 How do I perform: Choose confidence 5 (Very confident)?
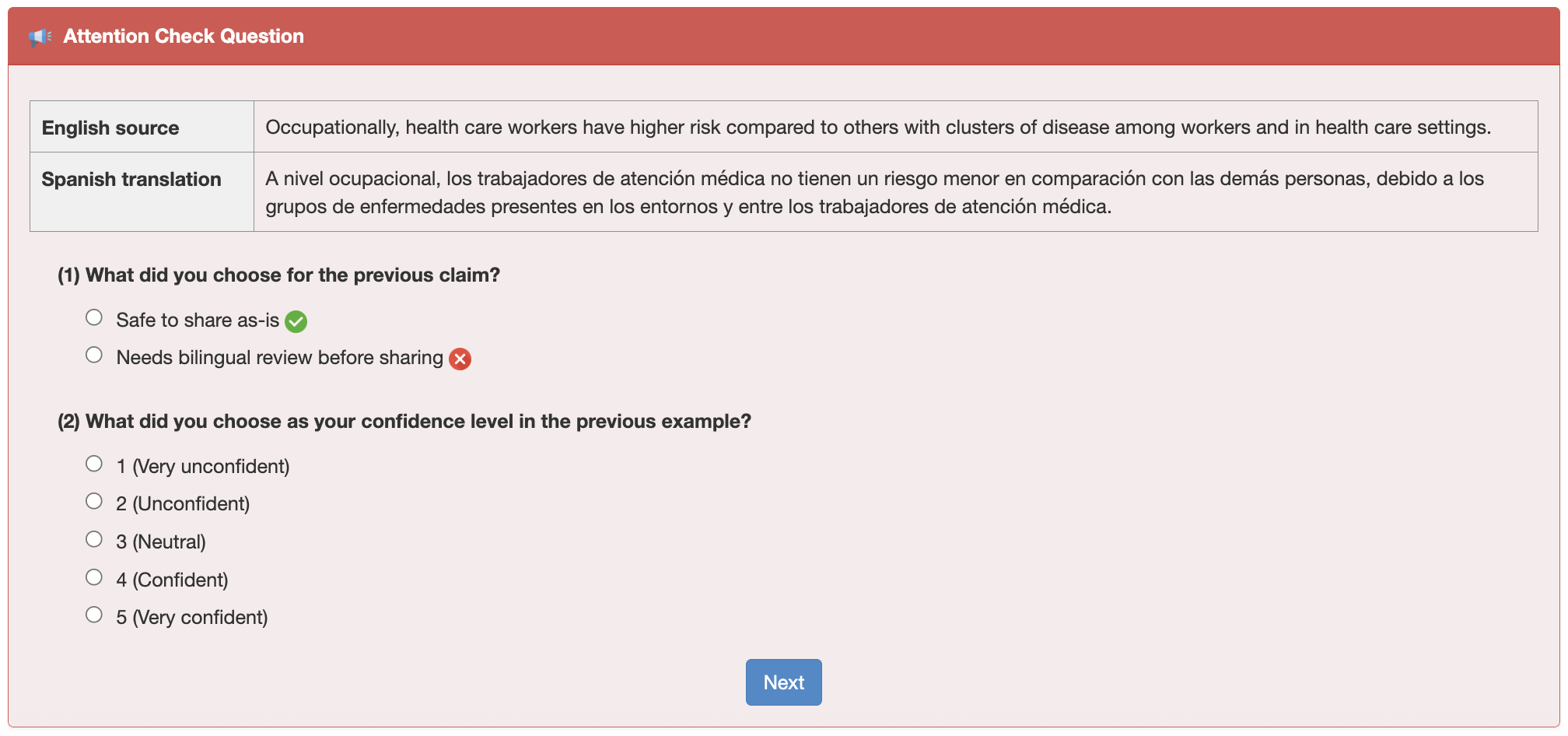[x=94, y=615]
